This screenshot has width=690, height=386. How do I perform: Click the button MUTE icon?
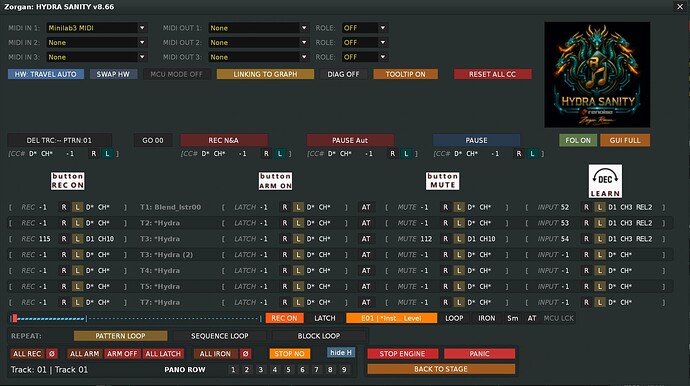coord(442,181)
